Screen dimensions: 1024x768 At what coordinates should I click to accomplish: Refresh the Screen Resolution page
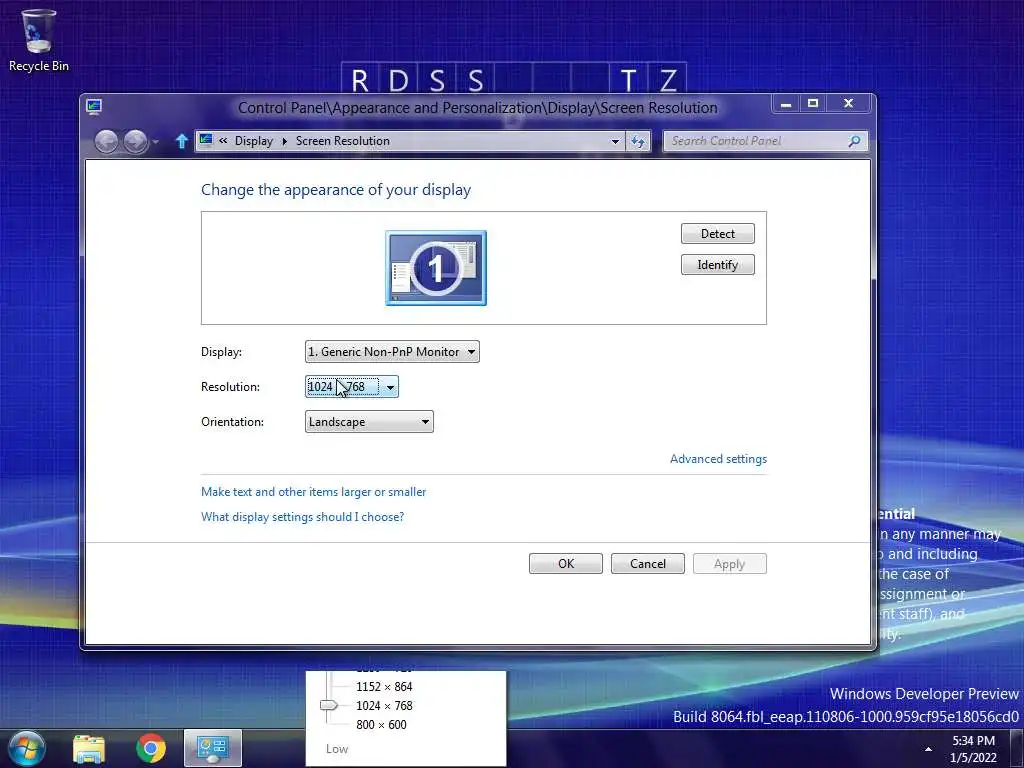[x=638, y=141]
